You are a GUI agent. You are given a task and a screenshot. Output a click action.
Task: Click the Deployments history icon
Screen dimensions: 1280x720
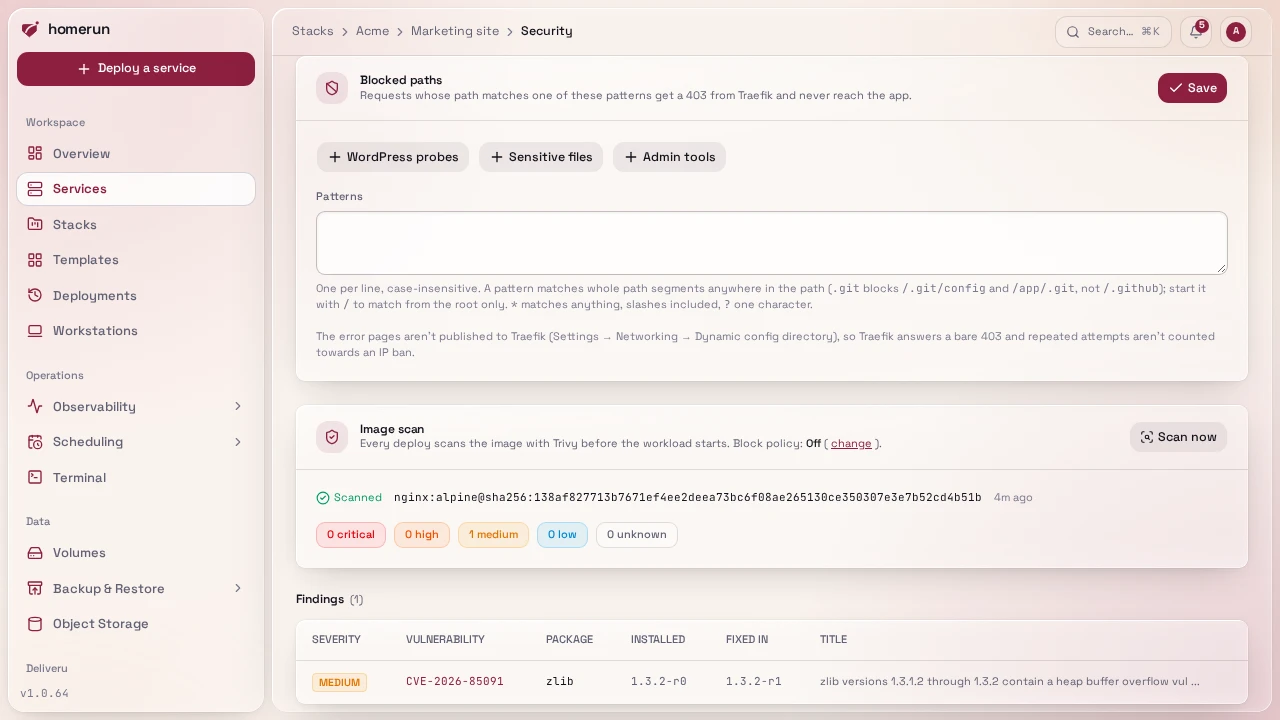click(x=35, y=296)
